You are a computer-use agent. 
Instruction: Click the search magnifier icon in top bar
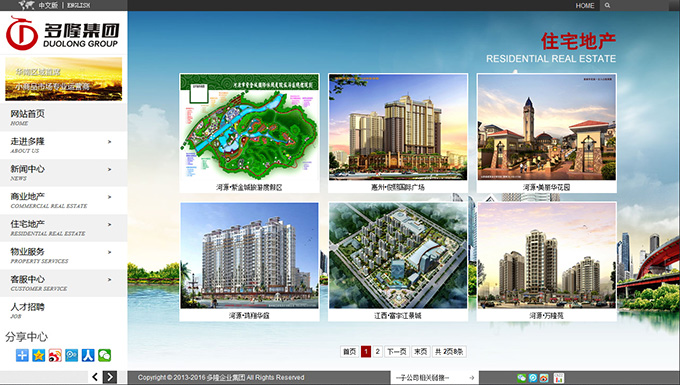[607, 6]
